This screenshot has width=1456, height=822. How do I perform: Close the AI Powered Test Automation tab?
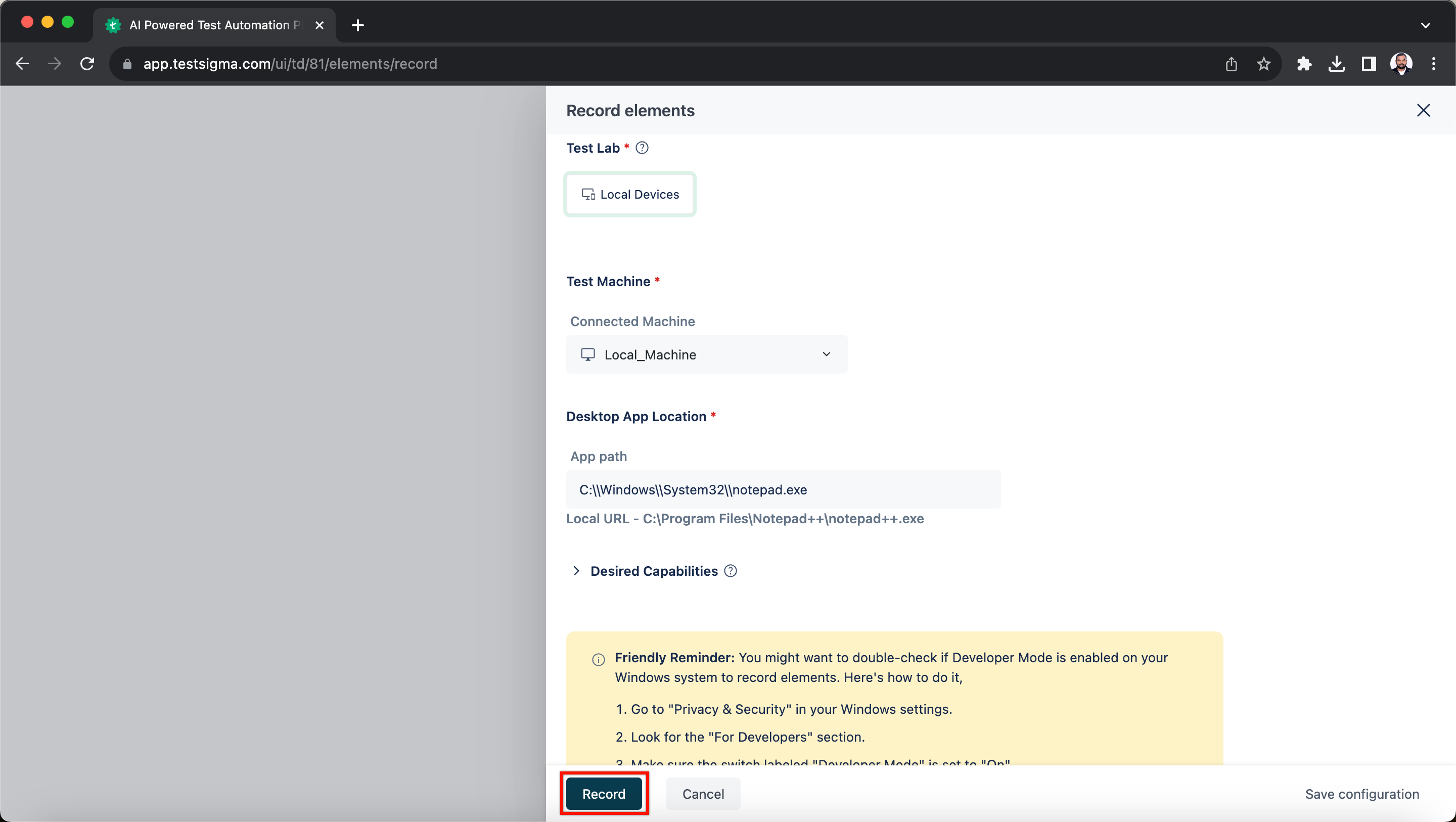coord(320,25)
